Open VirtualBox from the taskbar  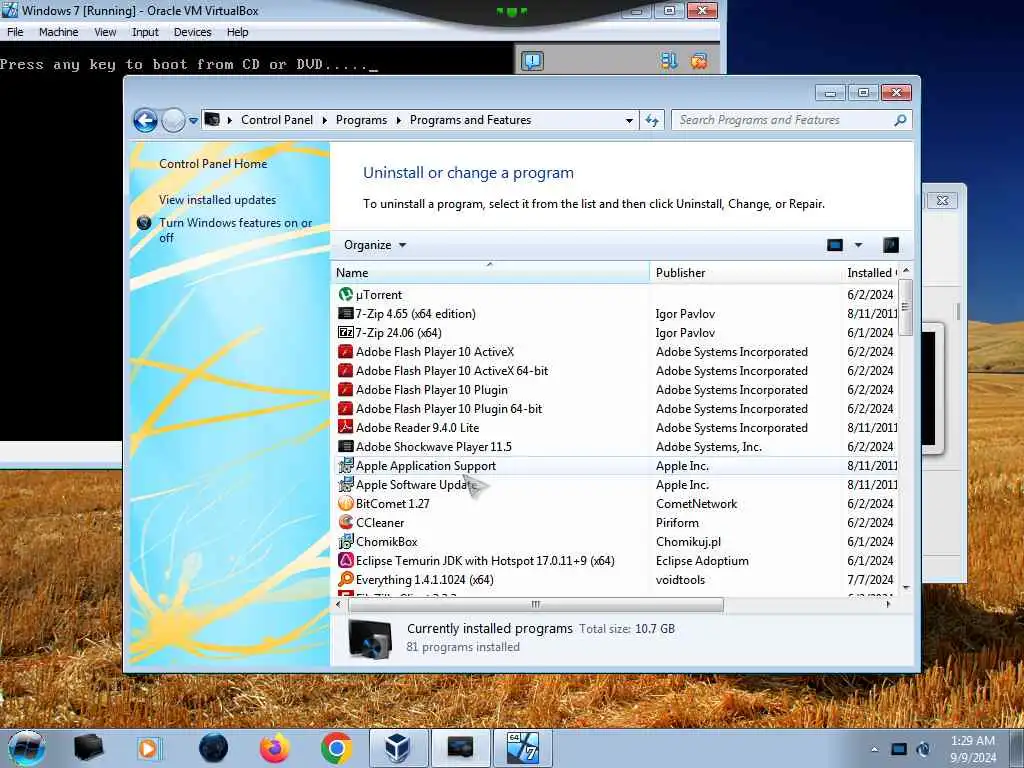coord(397,748)
